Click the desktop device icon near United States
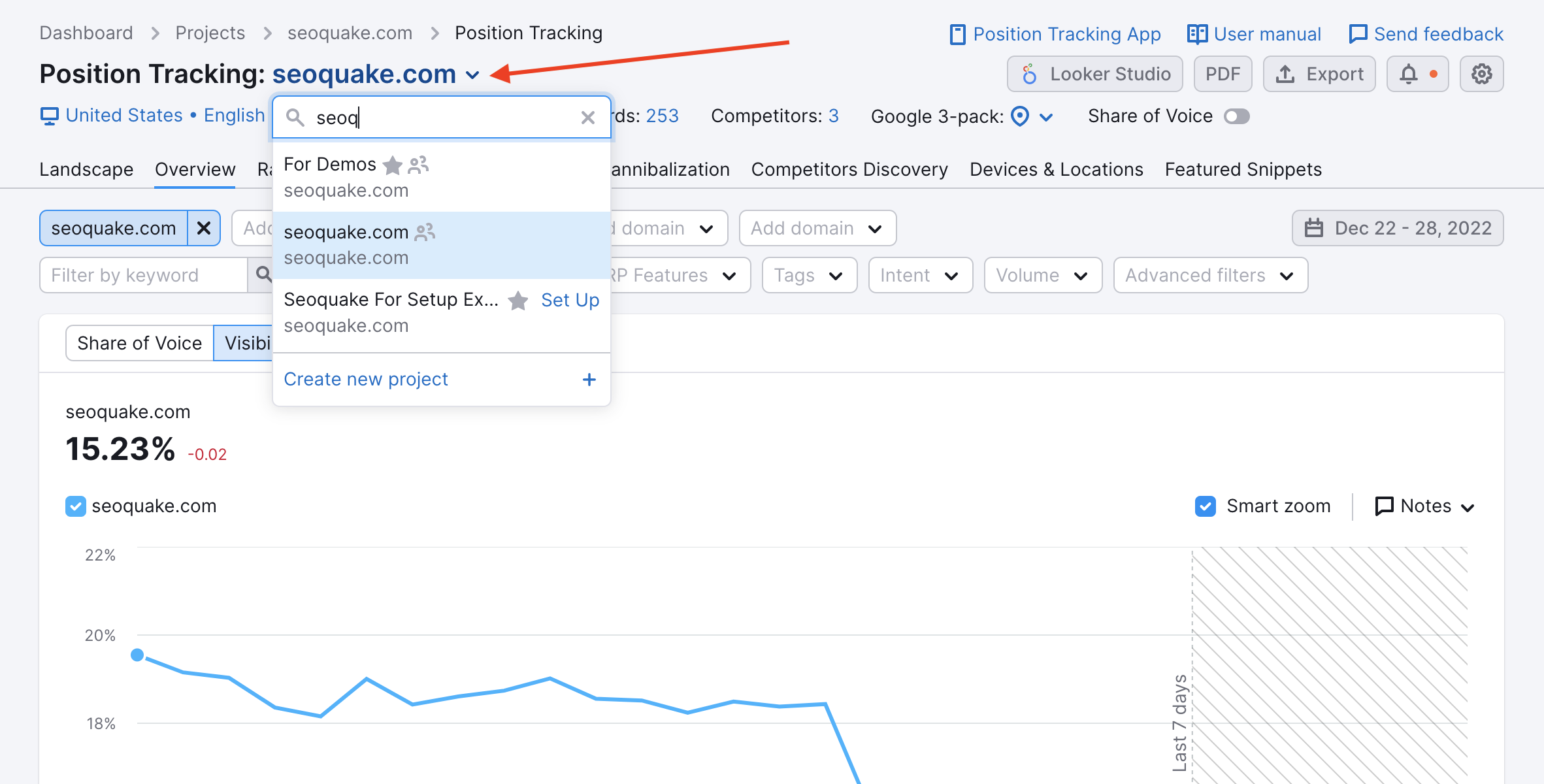Image resolution: width=1544 pixels, height=784 pixels. pyautogui.click(x=49, y=116)
